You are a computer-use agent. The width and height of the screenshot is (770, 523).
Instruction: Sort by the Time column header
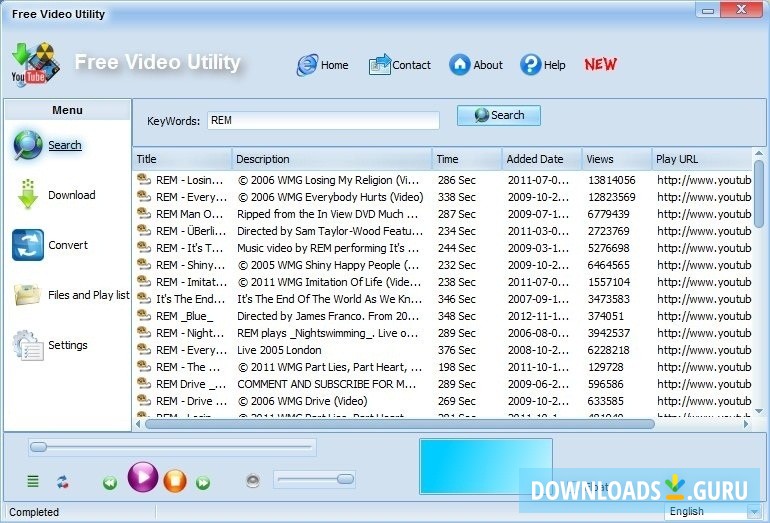(467, 159)
